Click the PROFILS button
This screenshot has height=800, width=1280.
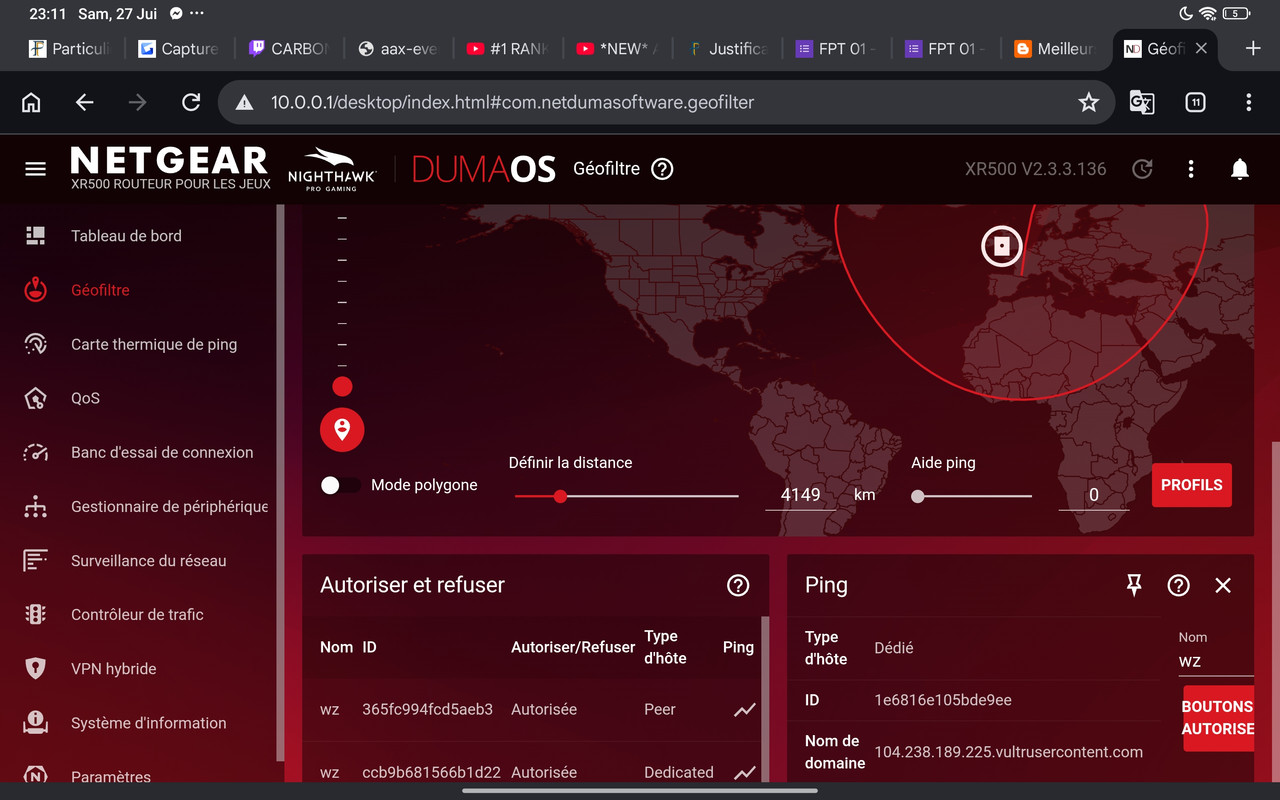coord(1191,485)
